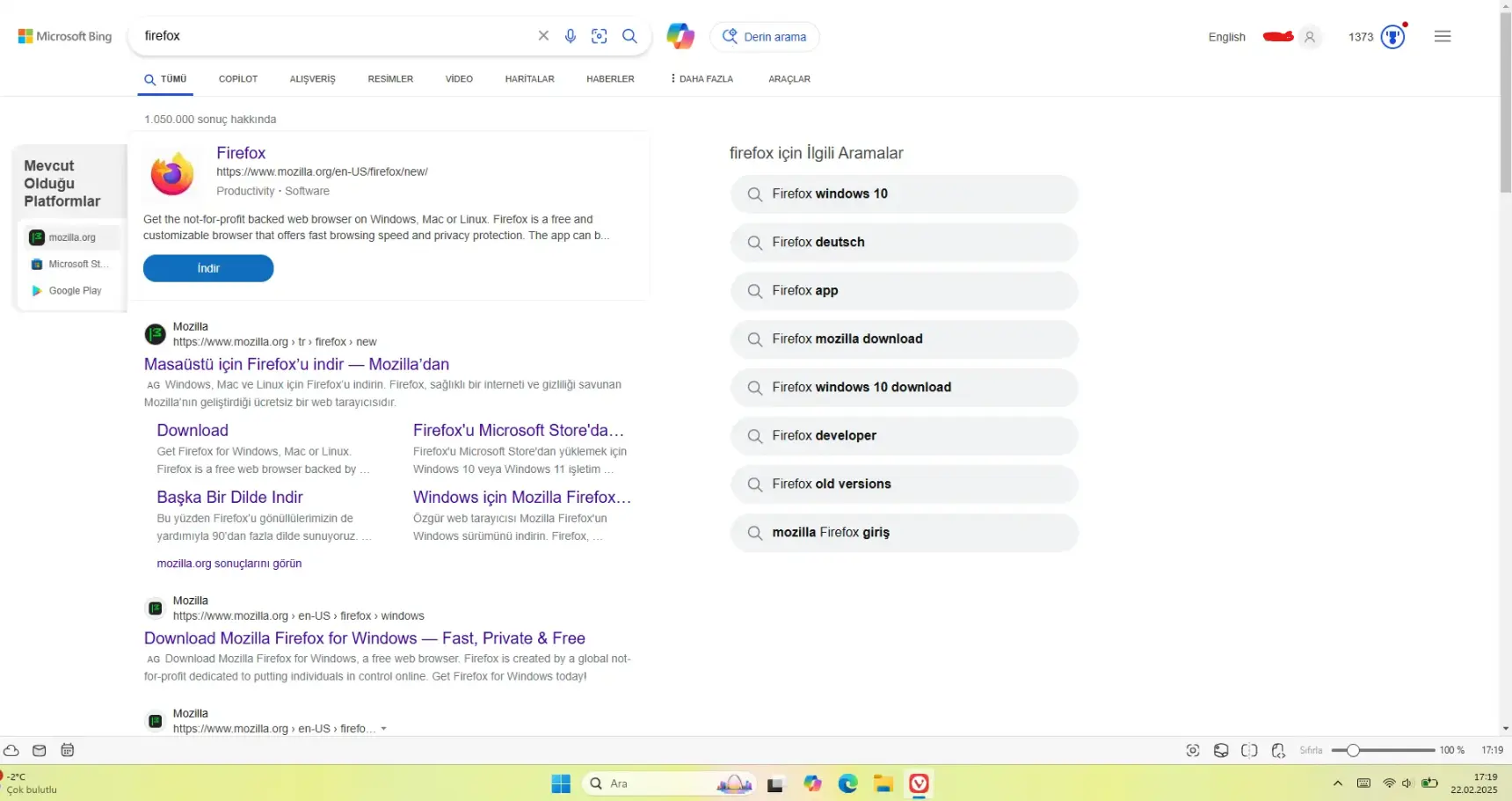
Task: Select Microsoft Store platform option
Action: (x=70, y=264)
